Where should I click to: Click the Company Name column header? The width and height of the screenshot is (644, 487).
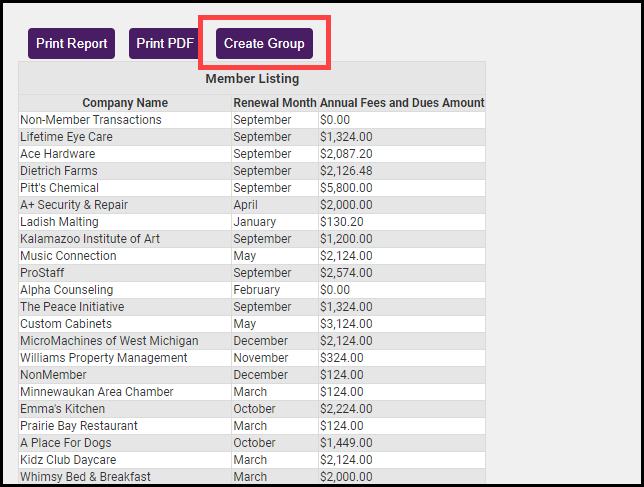[125, 103]
